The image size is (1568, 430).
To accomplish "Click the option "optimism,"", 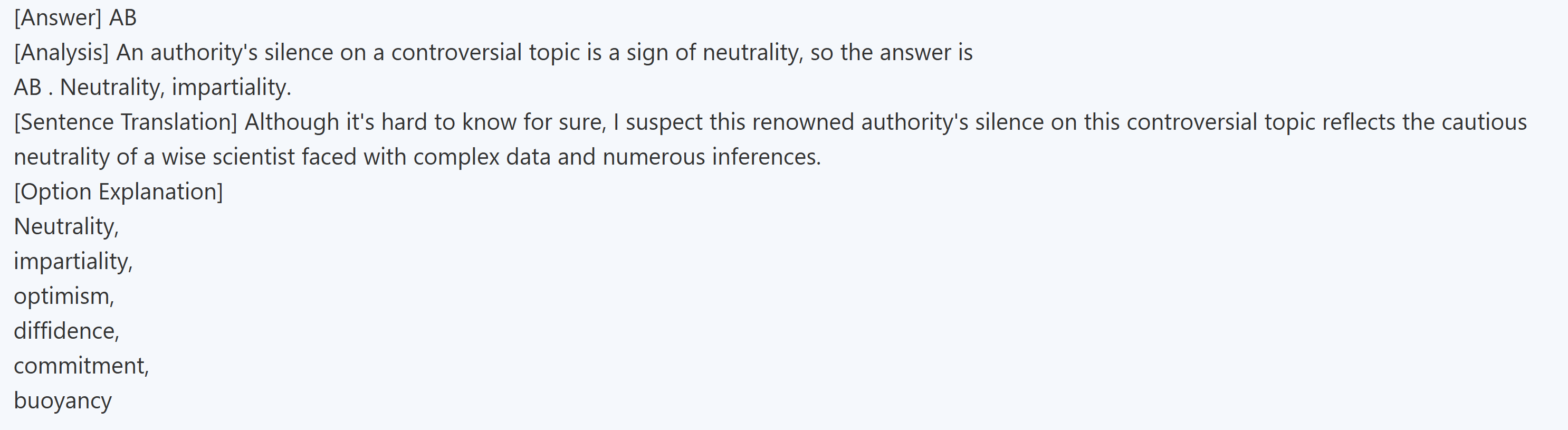I will click(x=64, y=296).
